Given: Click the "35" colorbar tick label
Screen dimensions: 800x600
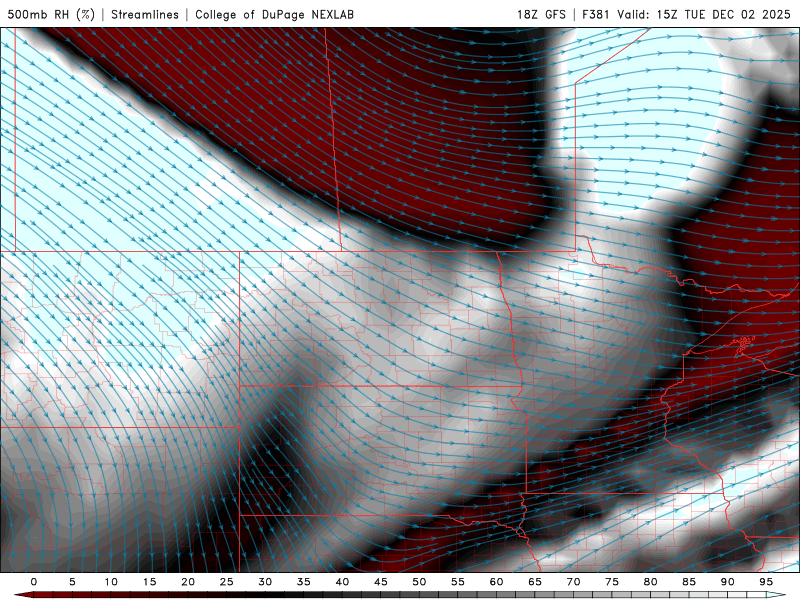Looking at the screenshot, I should coord(304,582).
